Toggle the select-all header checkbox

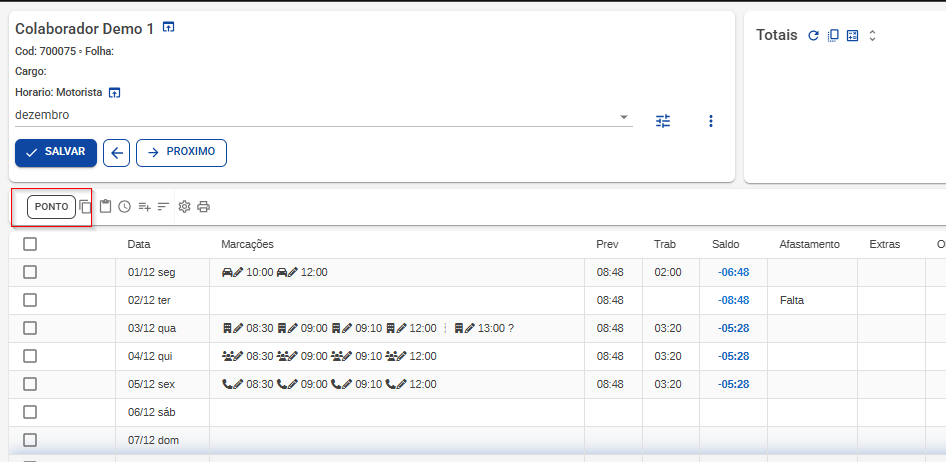click(x=30, y=244)
